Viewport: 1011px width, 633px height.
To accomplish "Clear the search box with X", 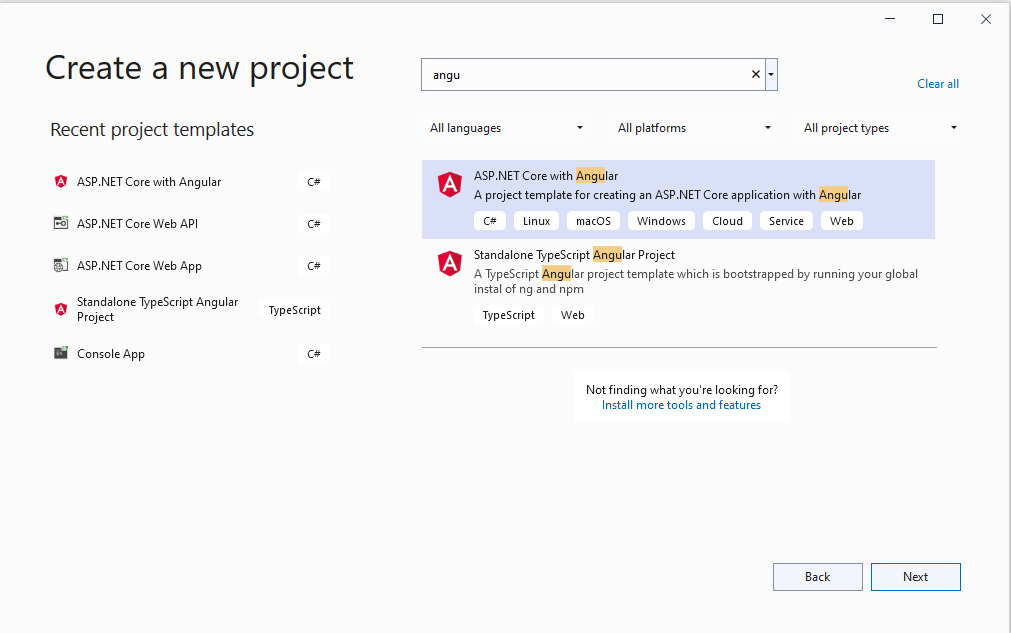I will (x=756, y=74).
